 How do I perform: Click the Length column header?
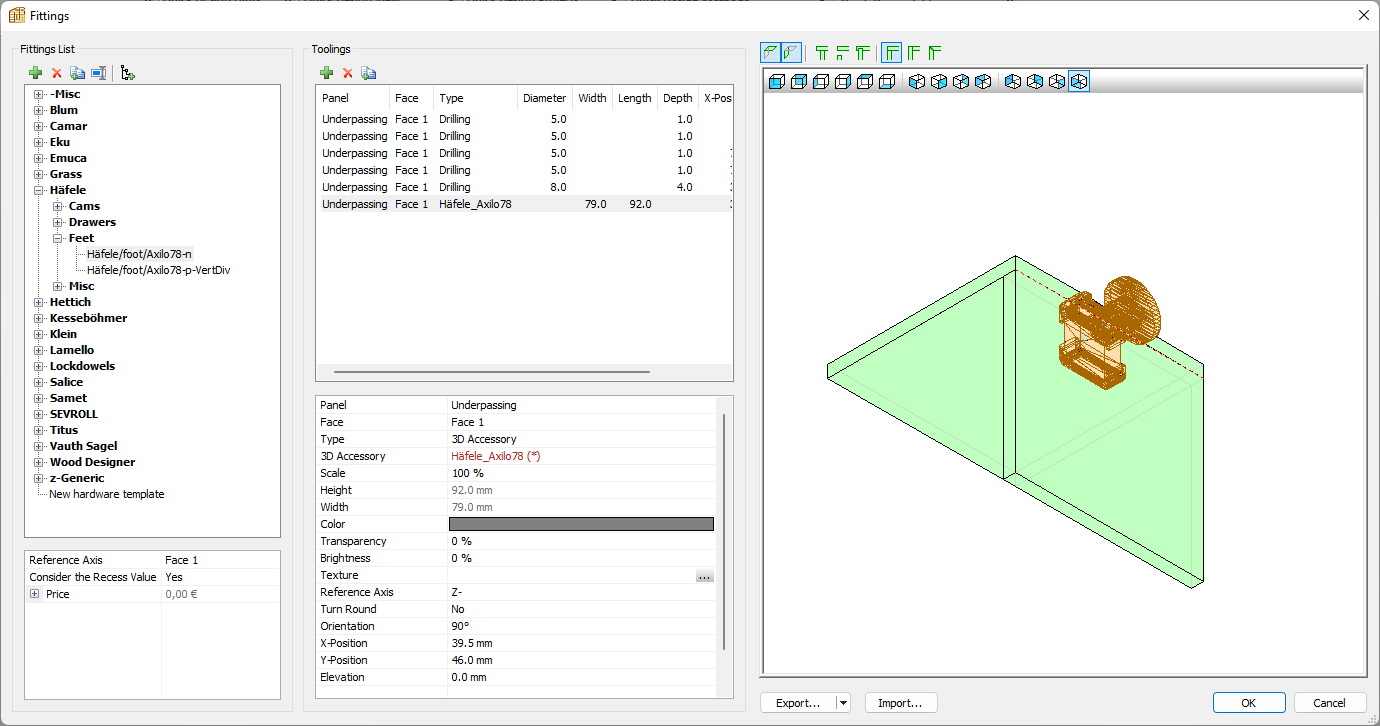point(634,98)
